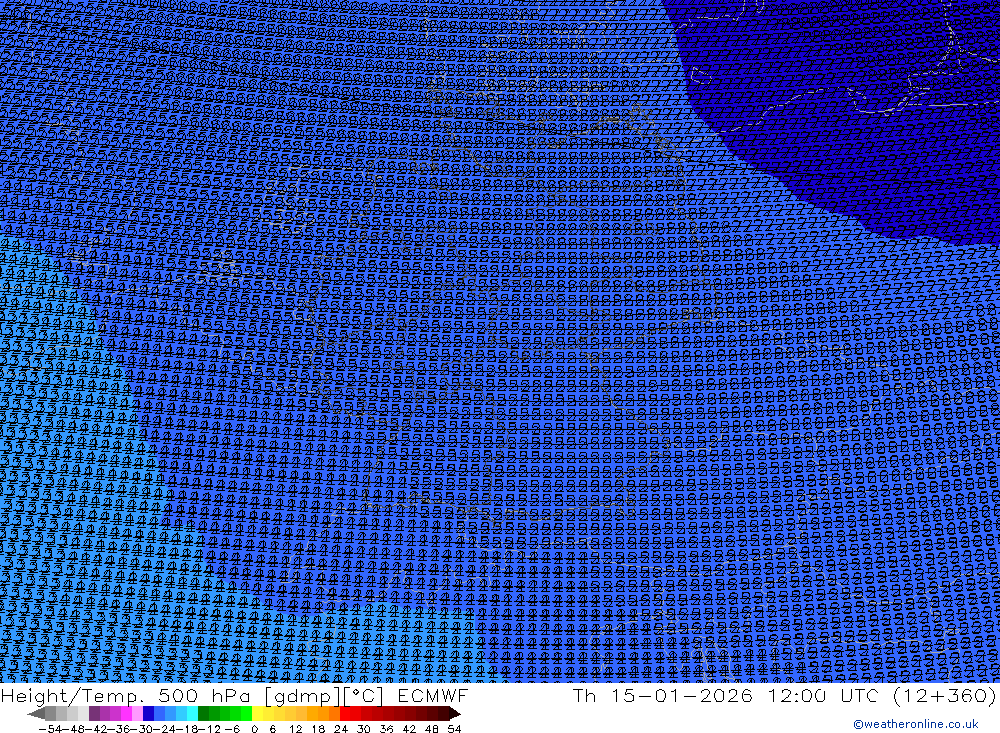Click the dark maroon right arrow end of legend
Image resolution: width=1000 pixels, height=733 pixels.
(x=454, y=713)
